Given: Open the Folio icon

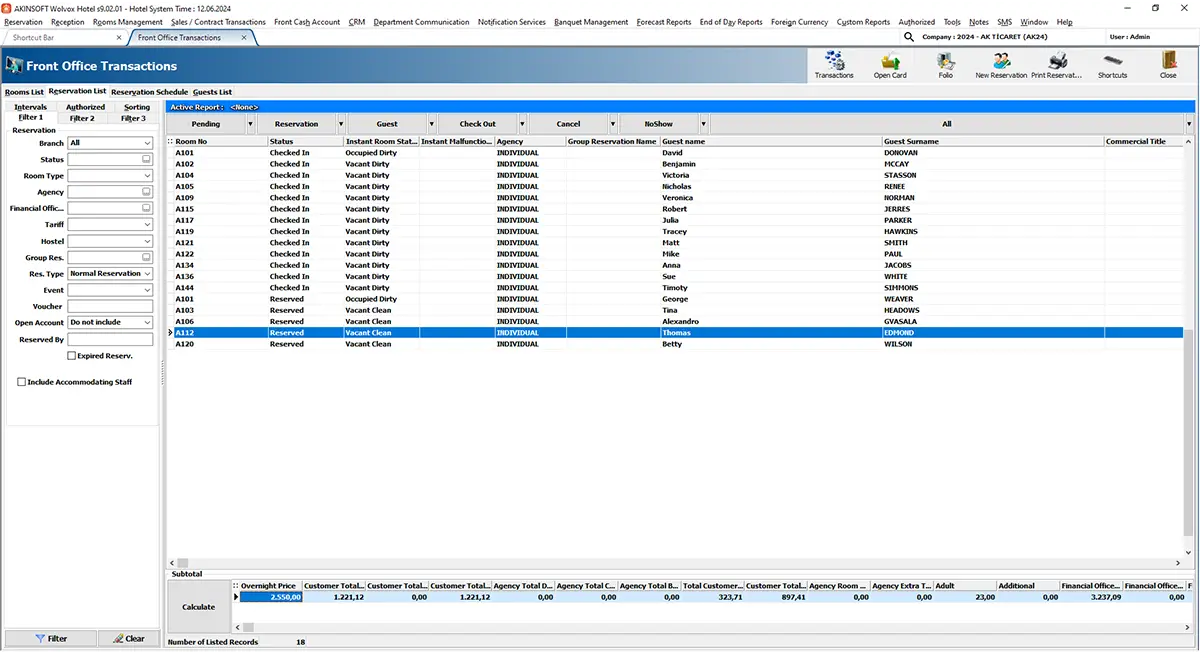Looking at the screenshot, I should click(945, 65).
